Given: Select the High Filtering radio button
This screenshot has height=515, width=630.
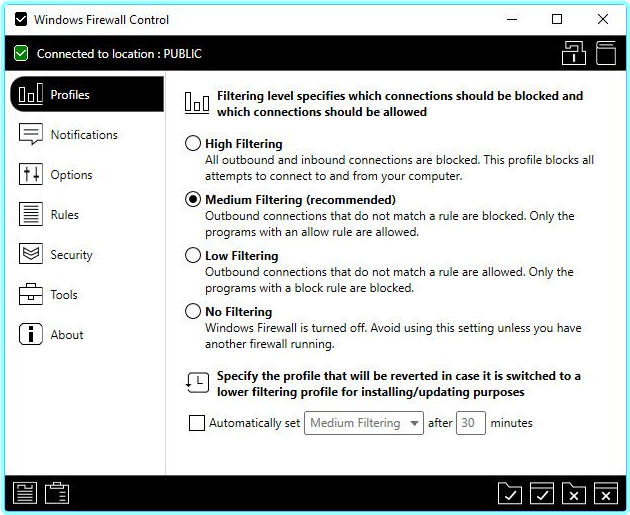Looking at the screenshot, I should pos(193,144).
